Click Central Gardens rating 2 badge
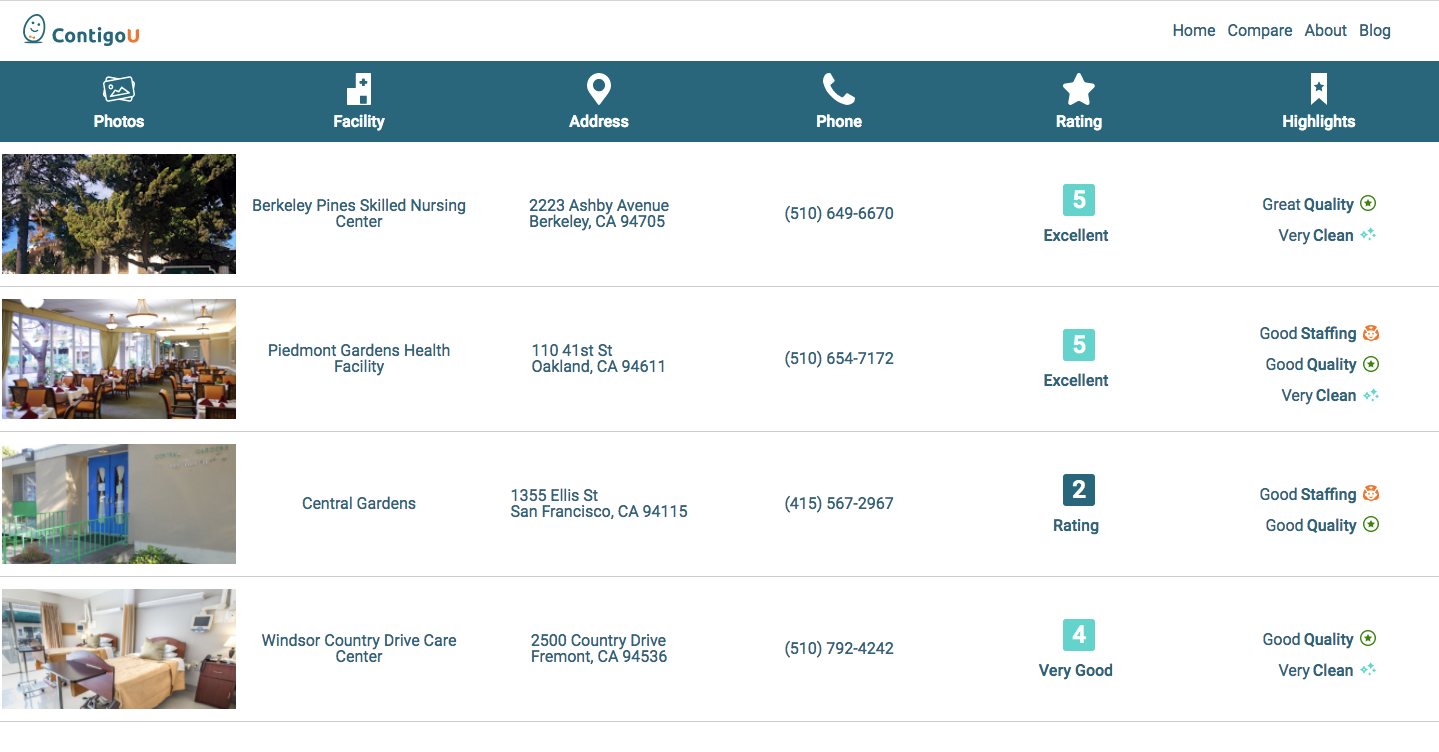 1079,490
